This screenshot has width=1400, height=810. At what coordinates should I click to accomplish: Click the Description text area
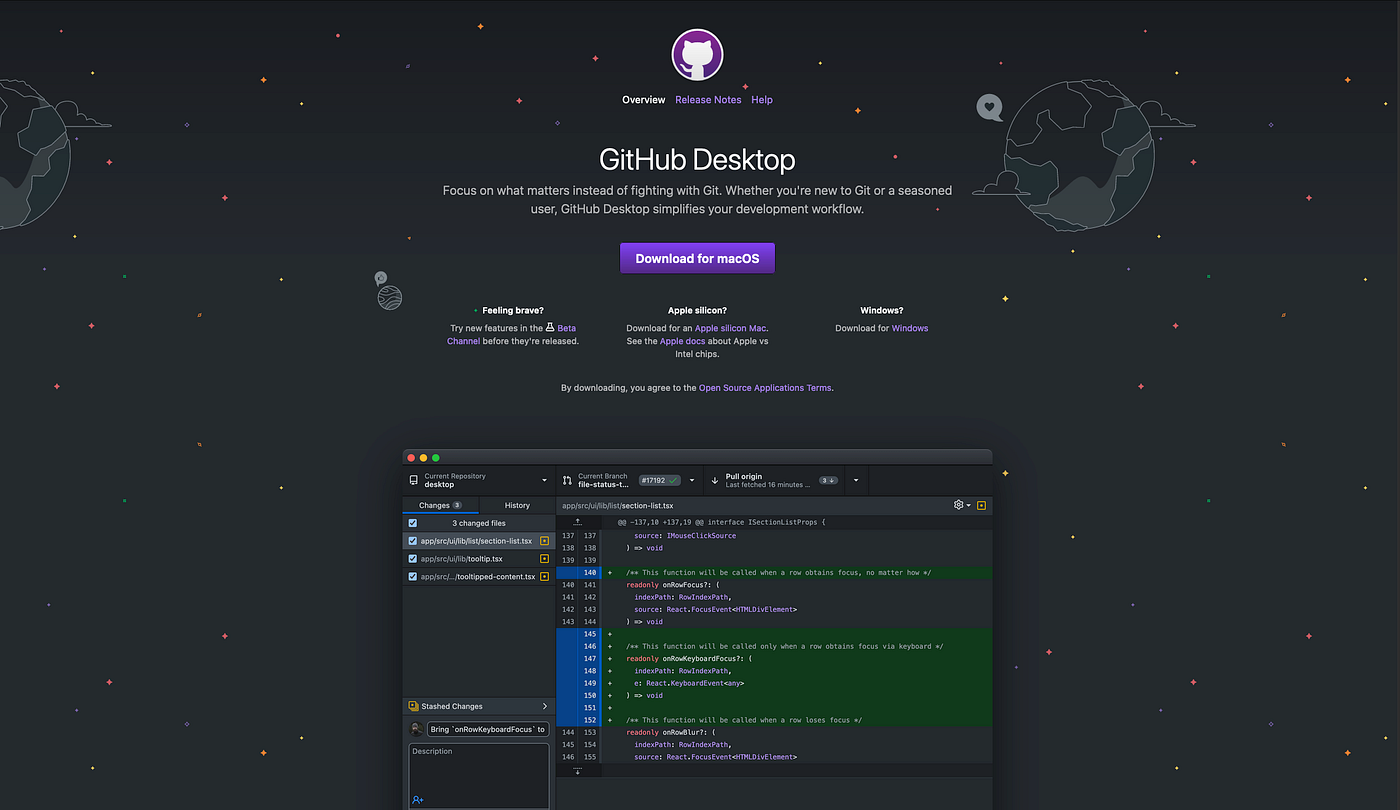pyautogui.click(x=479, y=775)
